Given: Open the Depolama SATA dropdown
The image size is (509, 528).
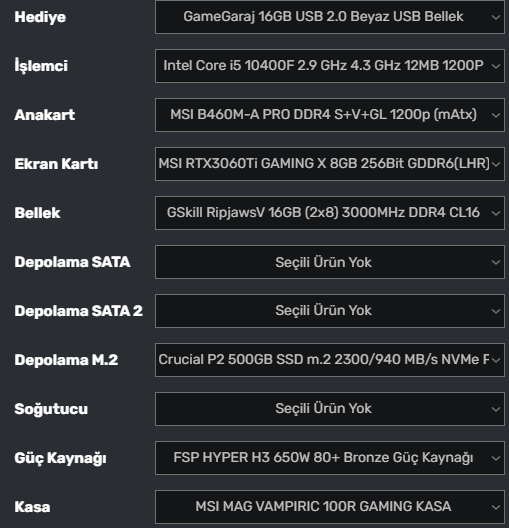Looking at the screenshot, I should pyautogui.click(x=330, y=262).
